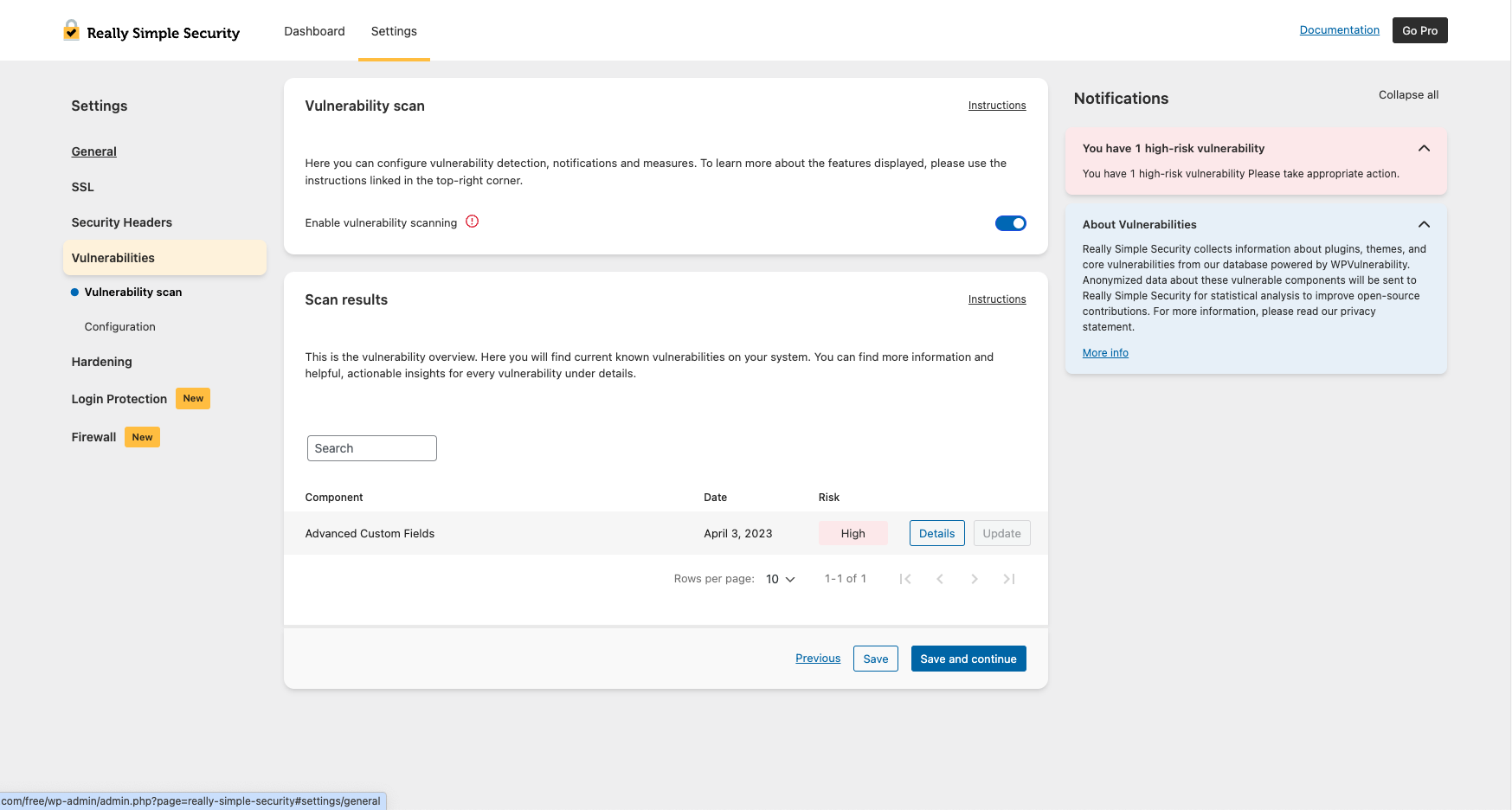This screenshot has width=1512, height=810.
Task: Click the 1-1 of 1 pagination text
Action: click(x=845, y=579)
